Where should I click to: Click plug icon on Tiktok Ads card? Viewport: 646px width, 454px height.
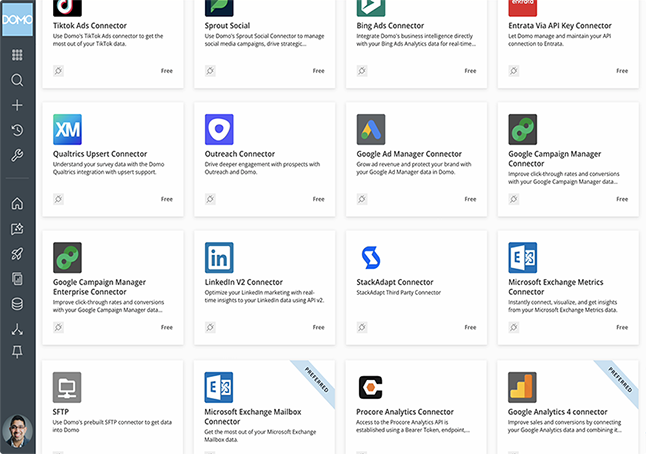click(x=59, y=71)
